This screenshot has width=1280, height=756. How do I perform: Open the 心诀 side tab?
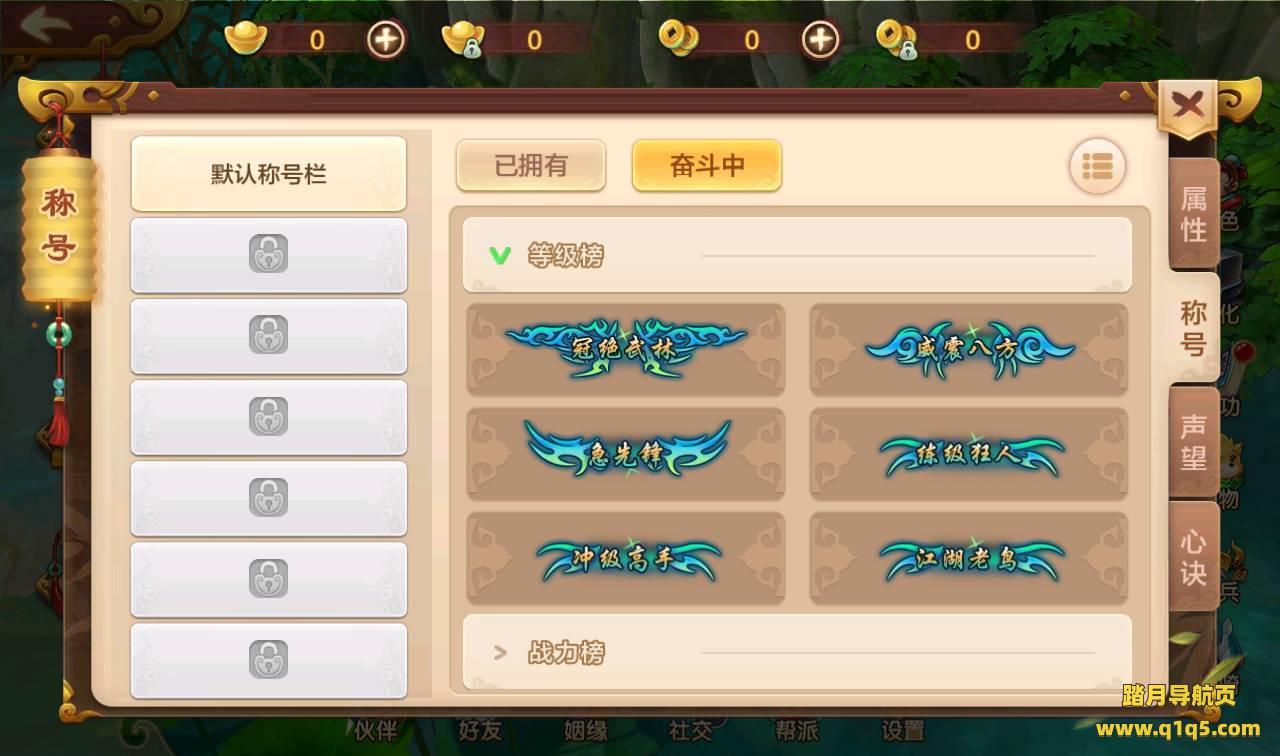point(1194,556)
